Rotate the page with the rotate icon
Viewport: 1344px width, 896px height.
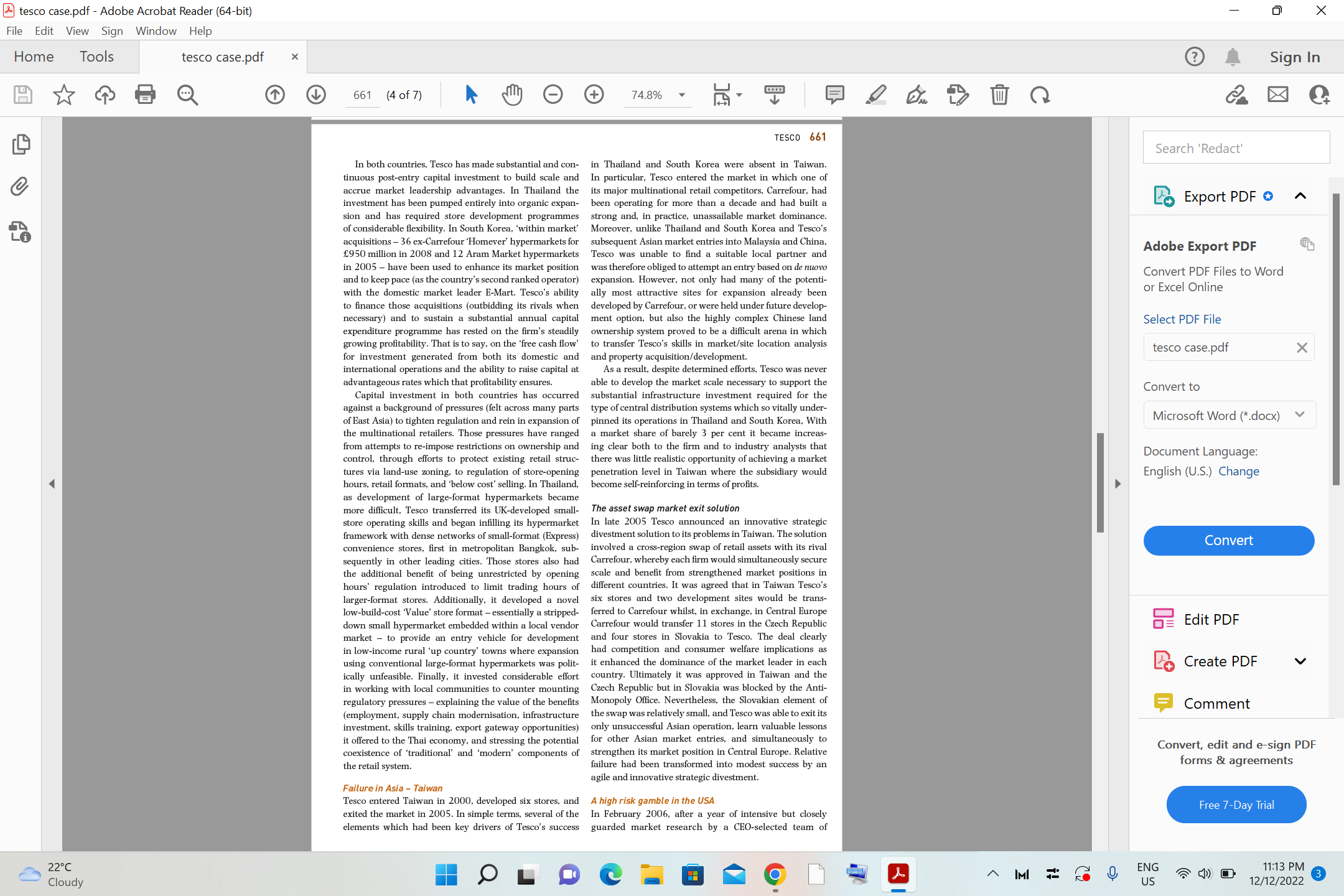pos(1040,95)
